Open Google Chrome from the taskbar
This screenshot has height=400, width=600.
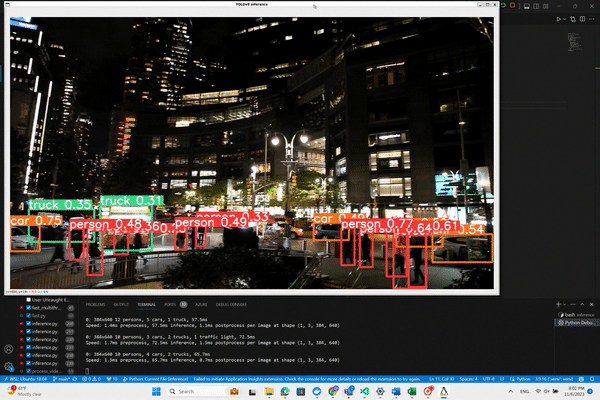pos(333,391)
